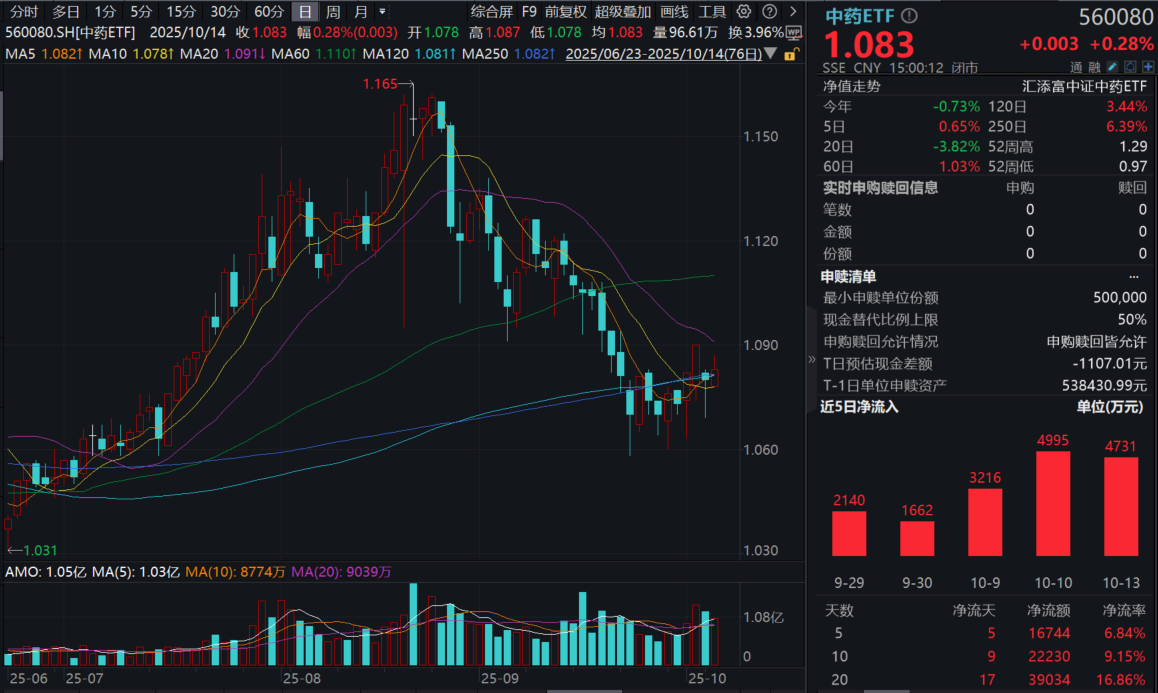Select the 周 weekly period tab
The height and width of the screenshot is (693, 1158).
point(333,12)
